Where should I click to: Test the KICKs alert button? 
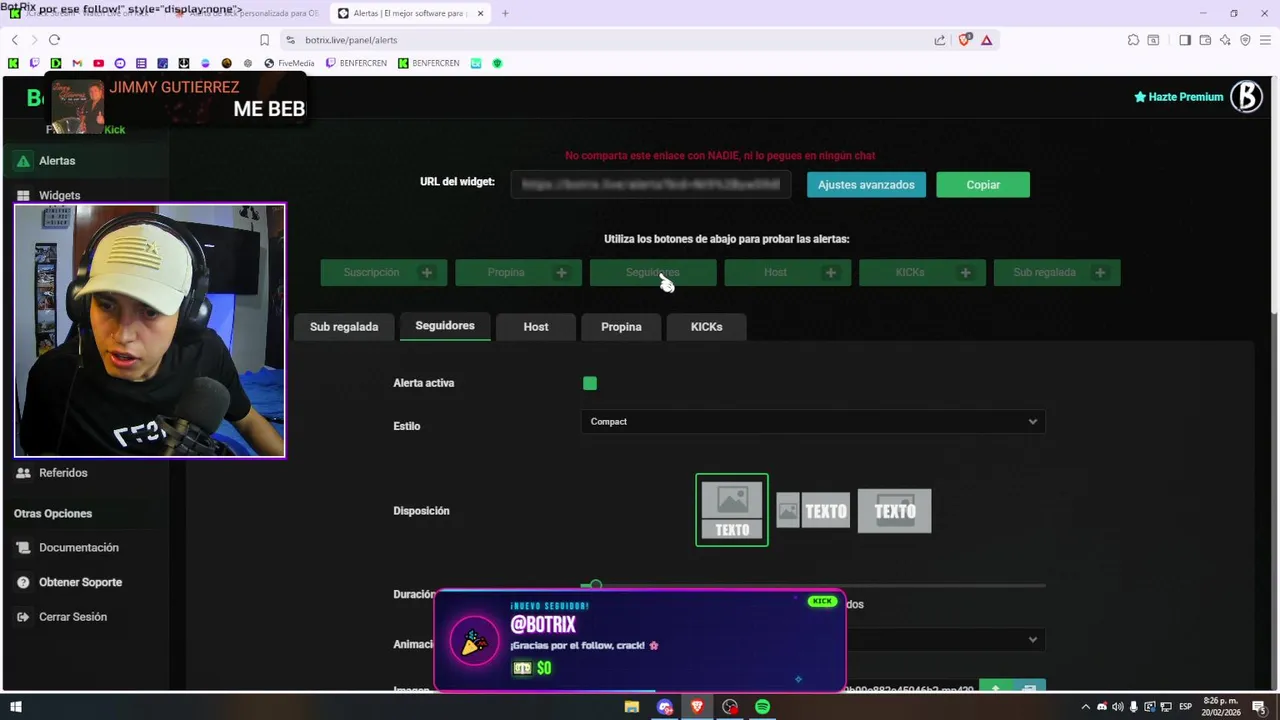[x=922, y=272]
